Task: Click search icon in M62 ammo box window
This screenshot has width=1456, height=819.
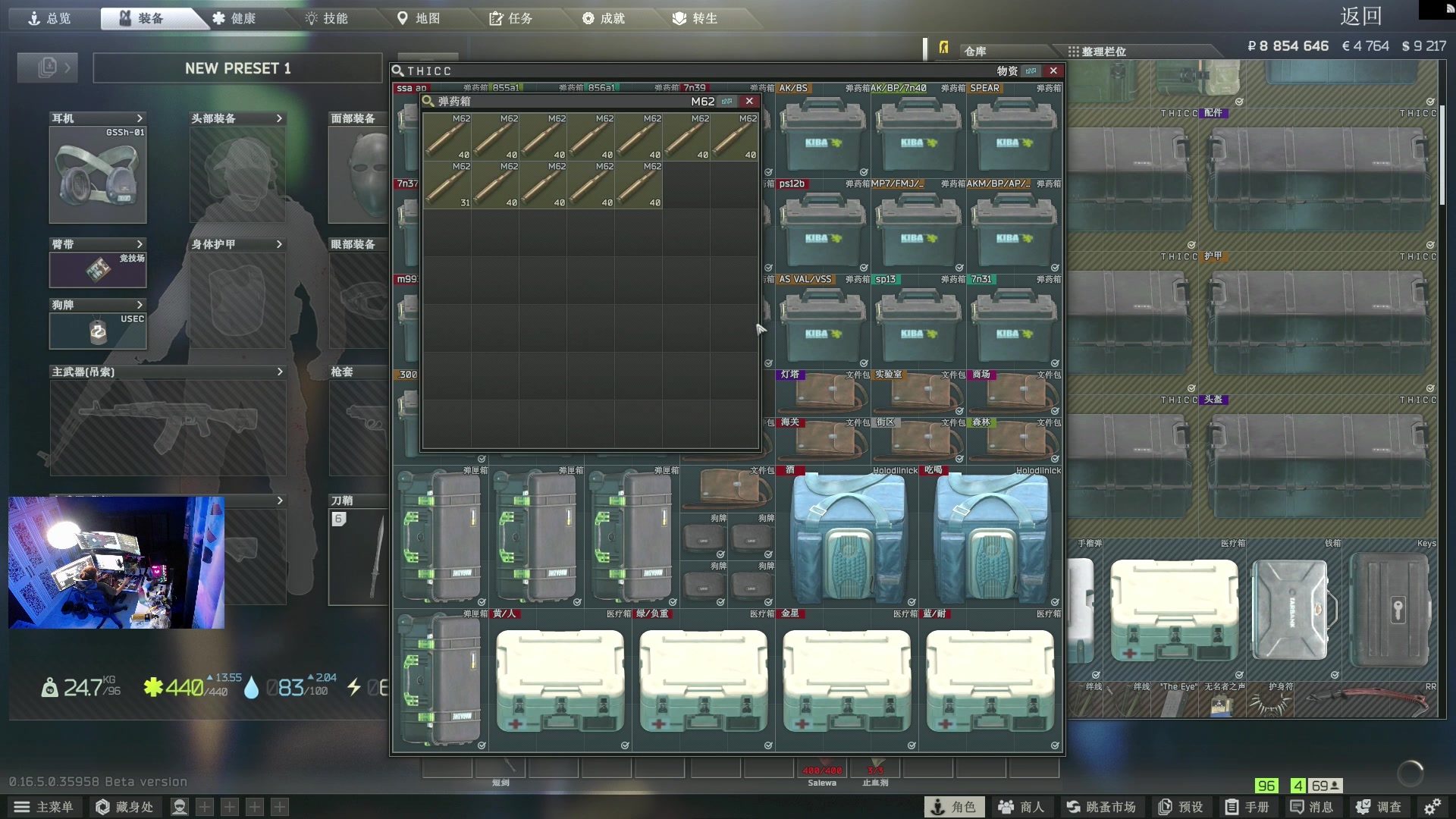Action: click(428, 101)
